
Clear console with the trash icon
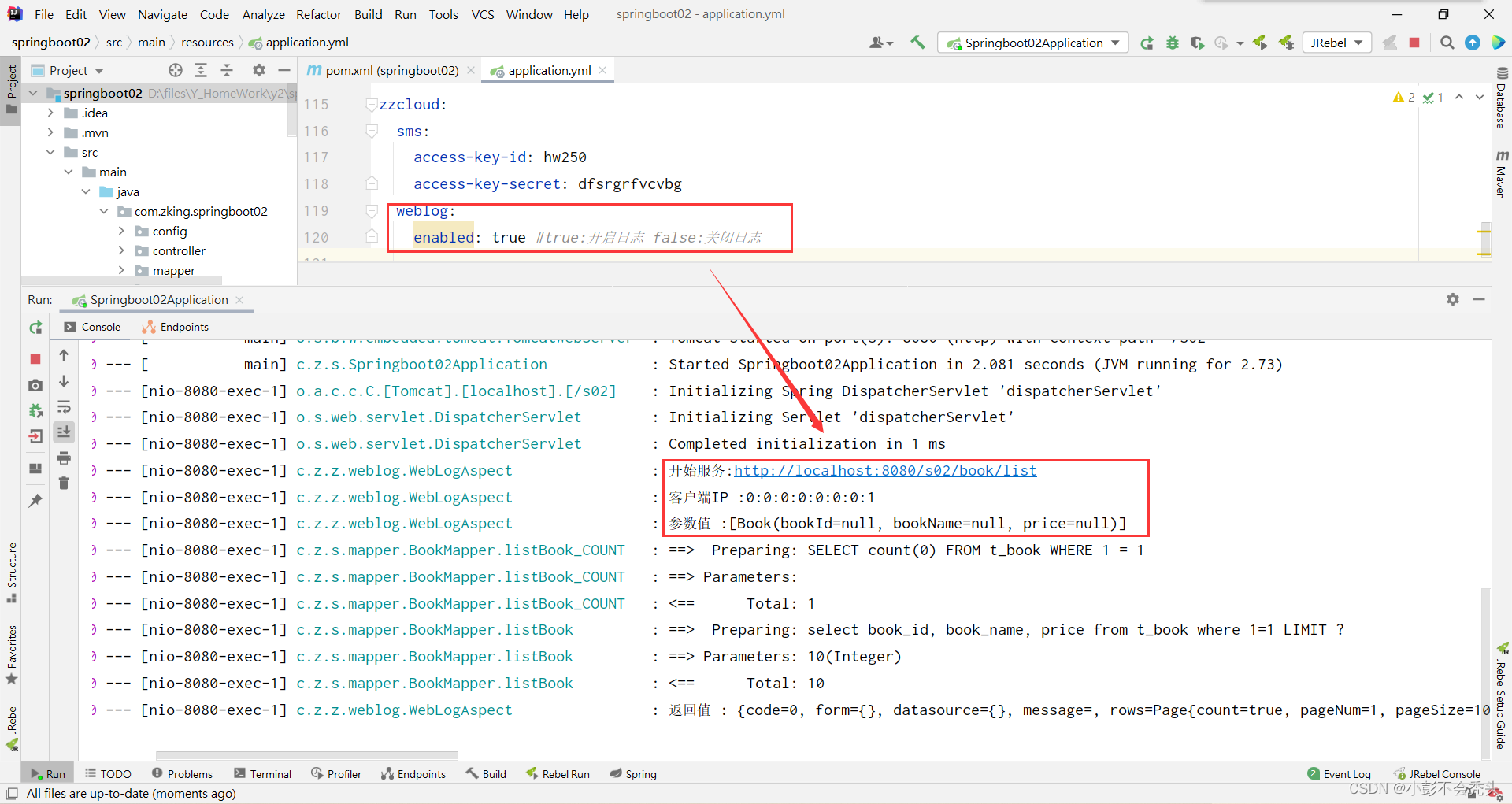click(x=64, y=483)
